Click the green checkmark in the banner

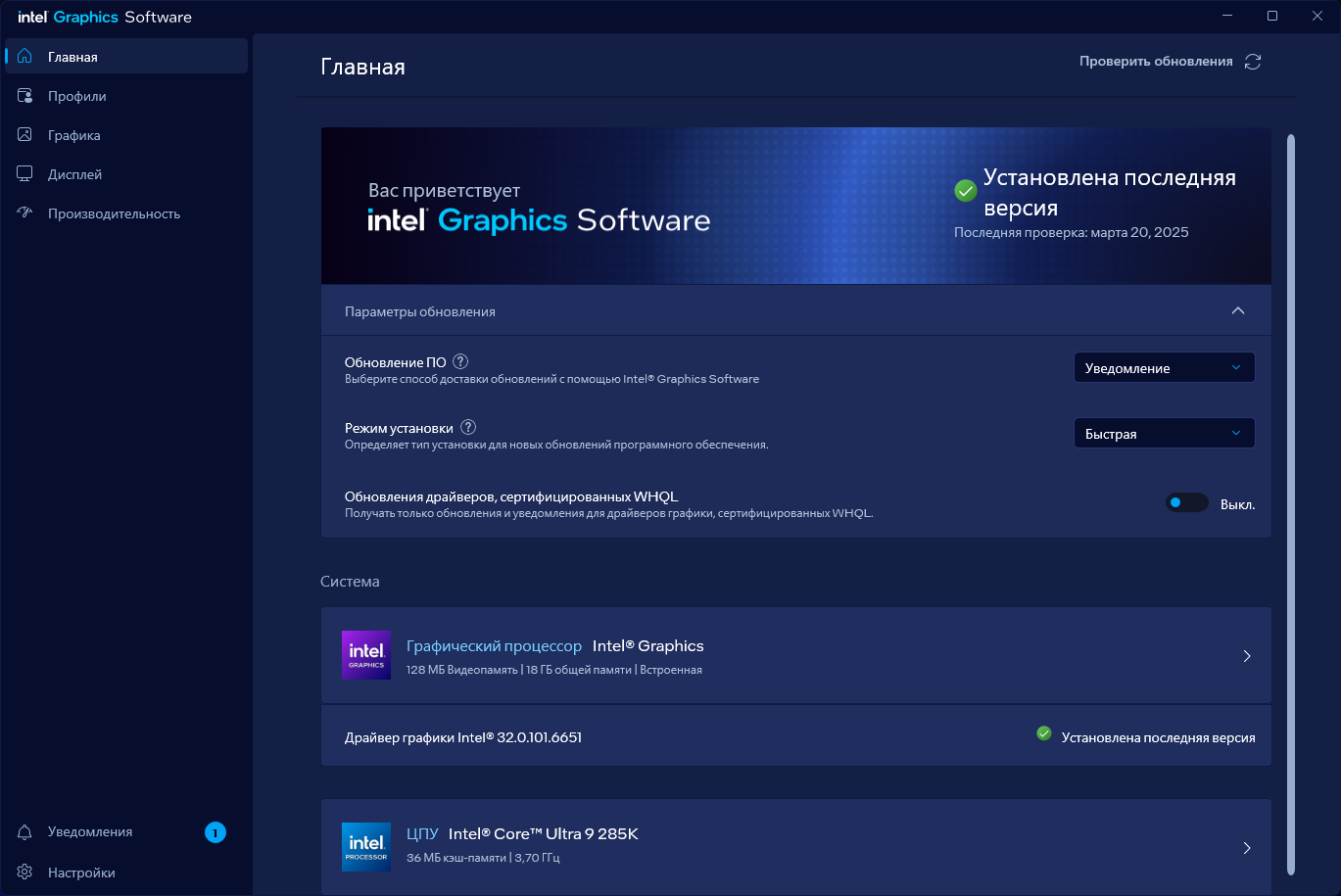point(966,191)
